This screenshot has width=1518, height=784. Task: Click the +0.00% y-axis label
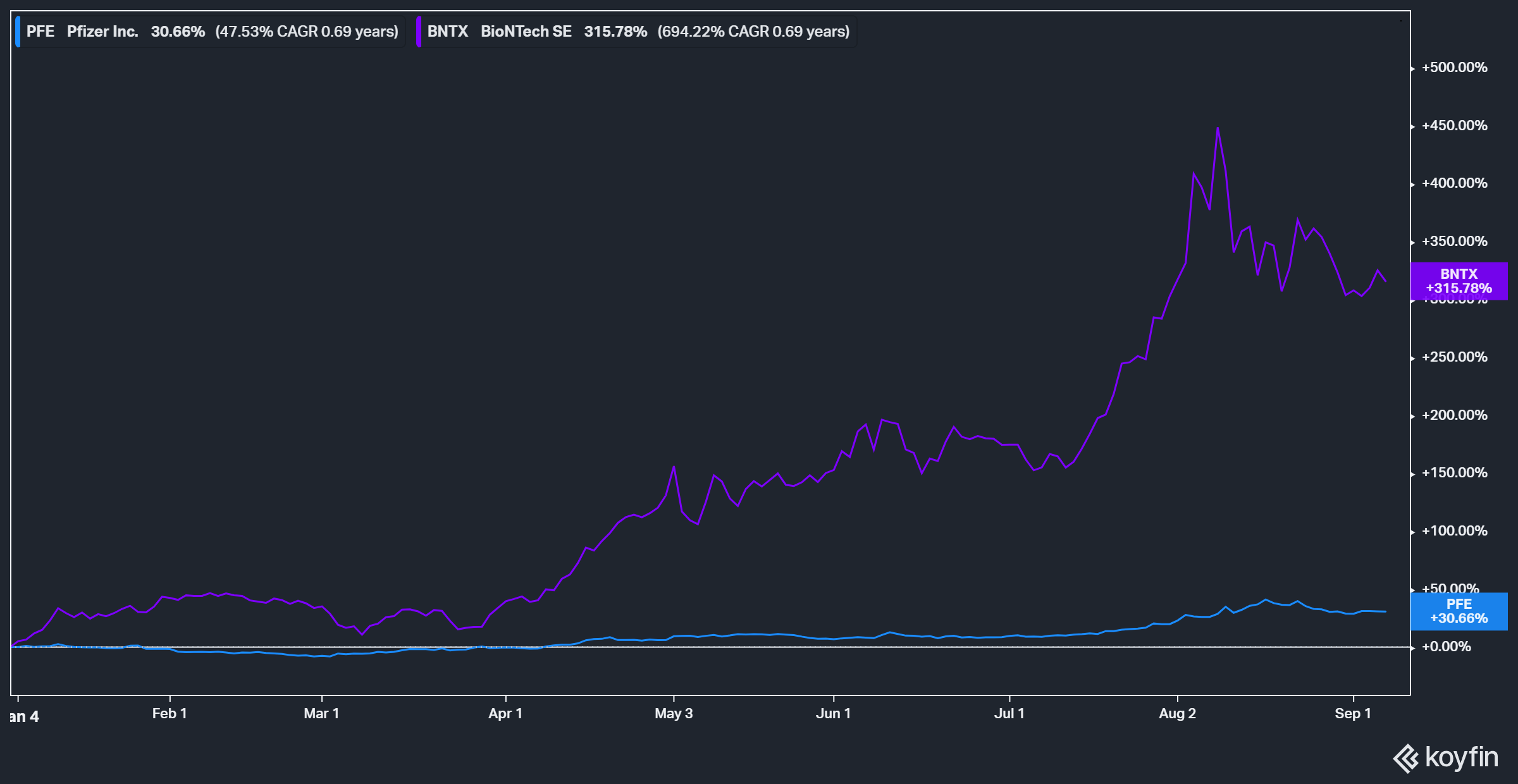point(1446,647)
